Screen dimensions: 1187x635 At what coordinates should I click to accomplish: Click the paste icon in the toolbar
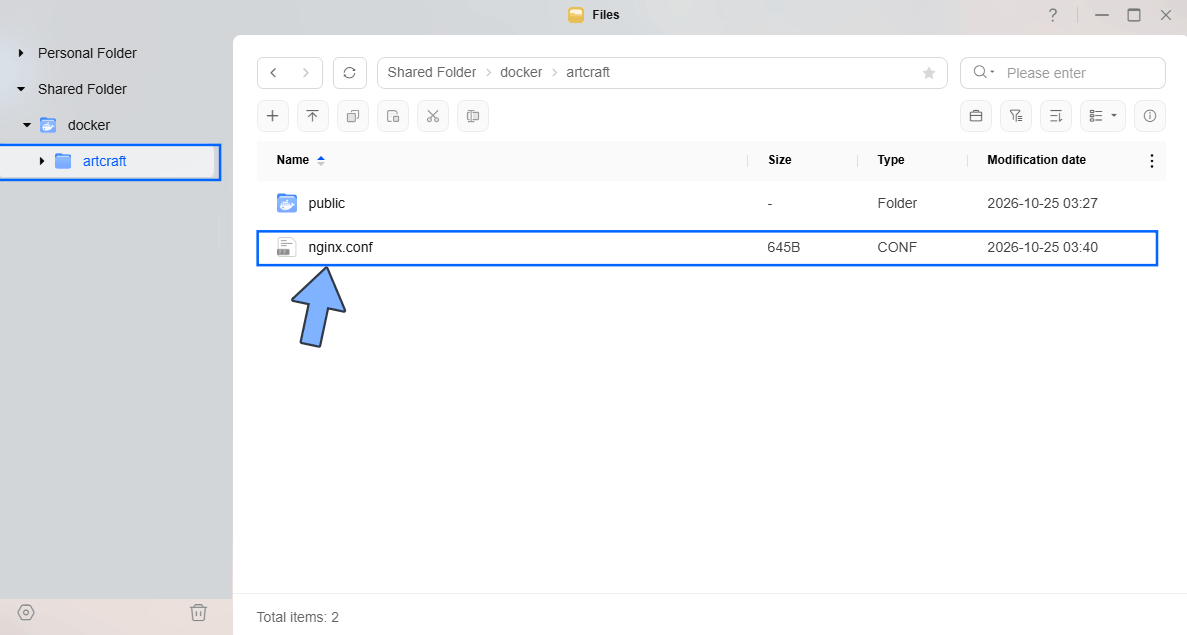(393, 116)
